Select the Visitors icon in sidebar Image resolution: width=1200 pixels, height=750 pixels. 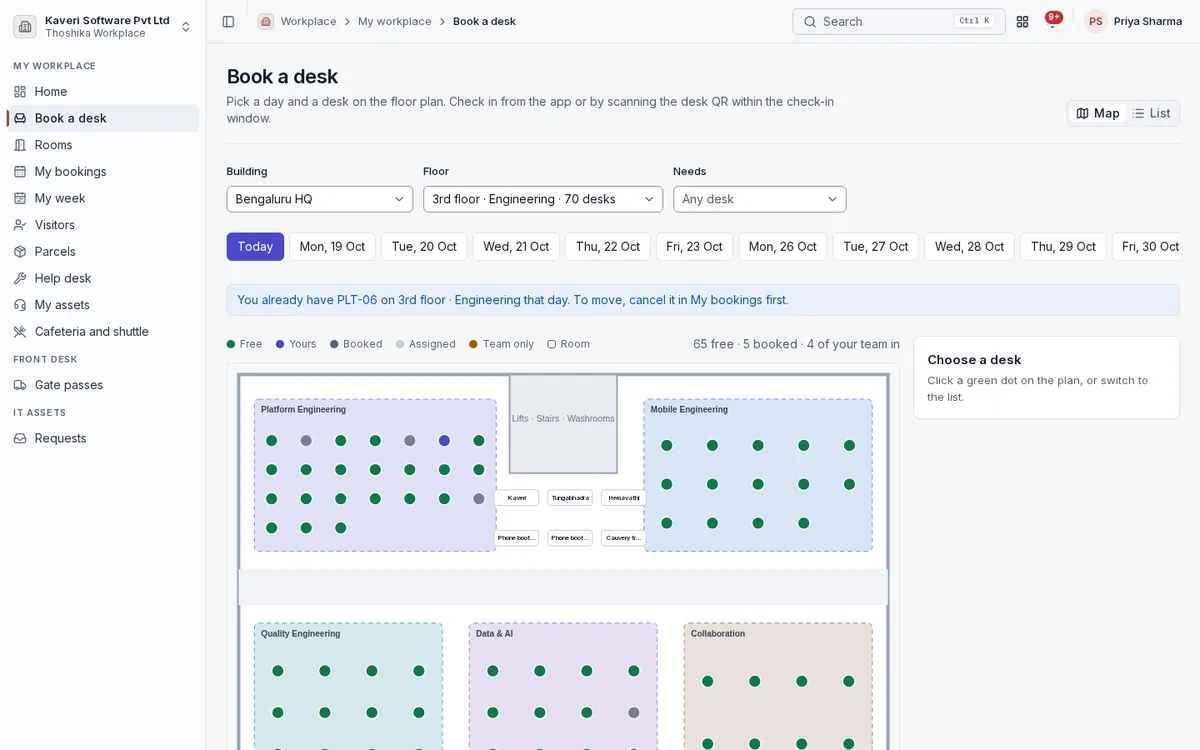point(20,225)
